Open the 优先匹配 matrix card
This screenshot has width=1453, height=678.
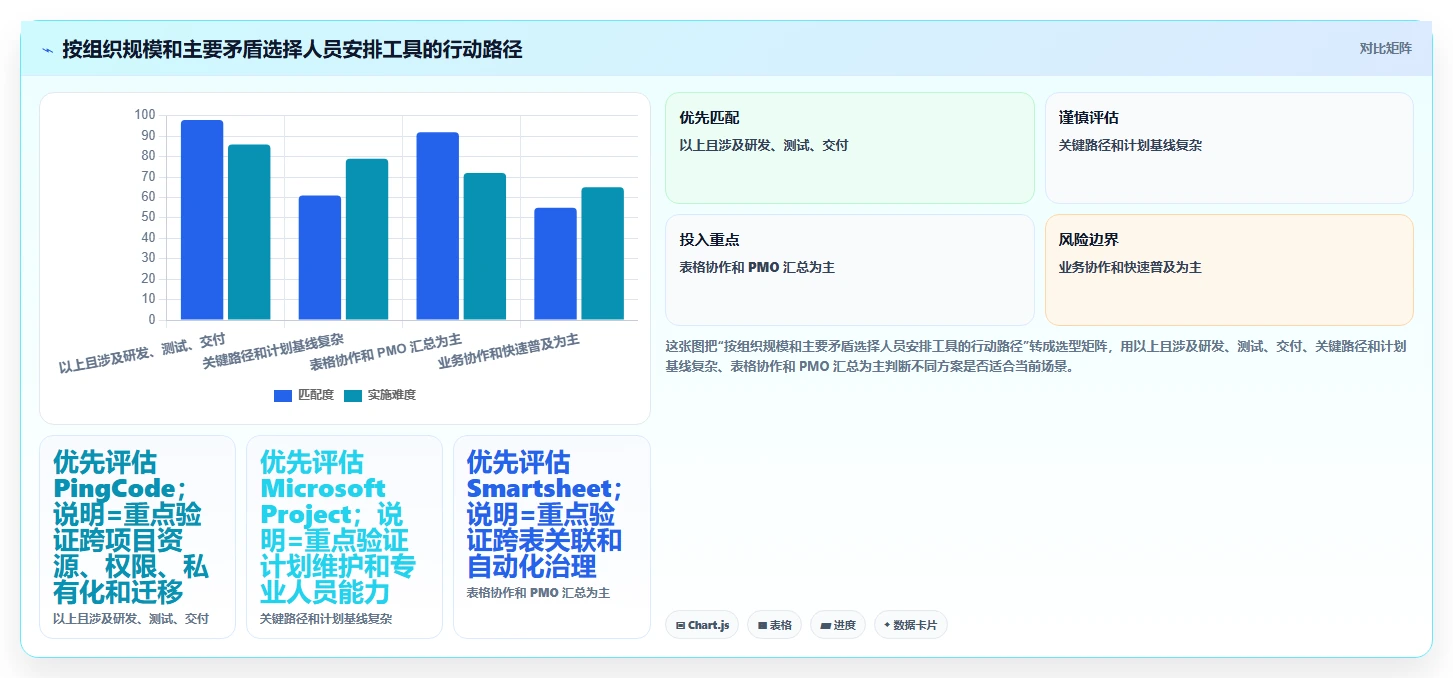coord(849,148)
